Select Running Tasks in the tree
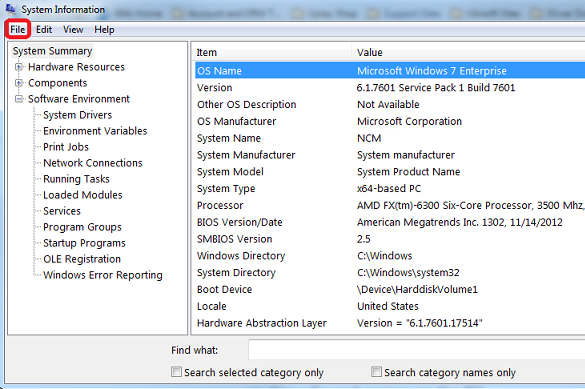Image resolution: width=585 pixels, height=389 pixels. pyautogui.click(x=76, y=179)
